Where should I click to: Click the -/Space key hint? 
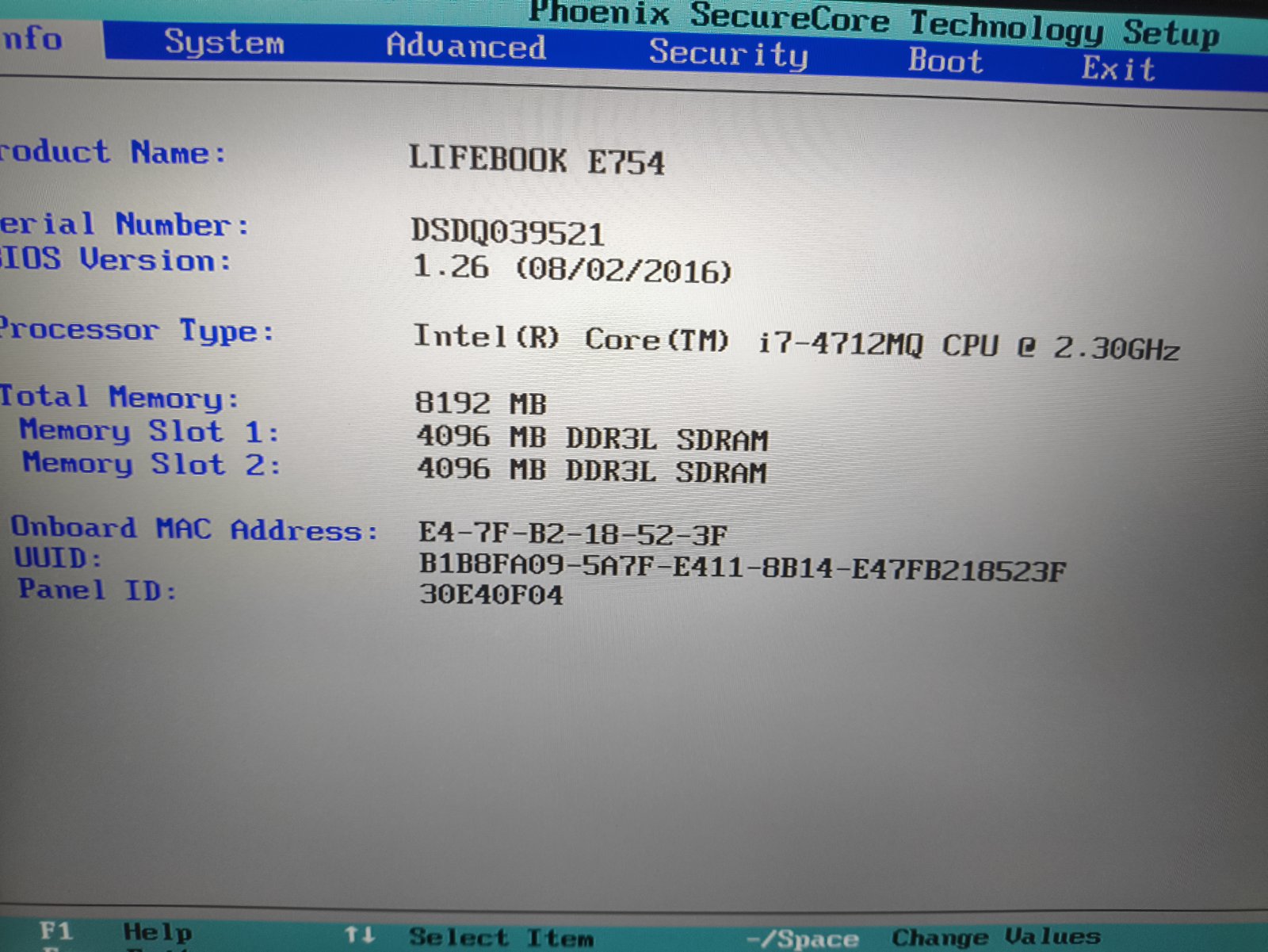[x=803, y=939]
